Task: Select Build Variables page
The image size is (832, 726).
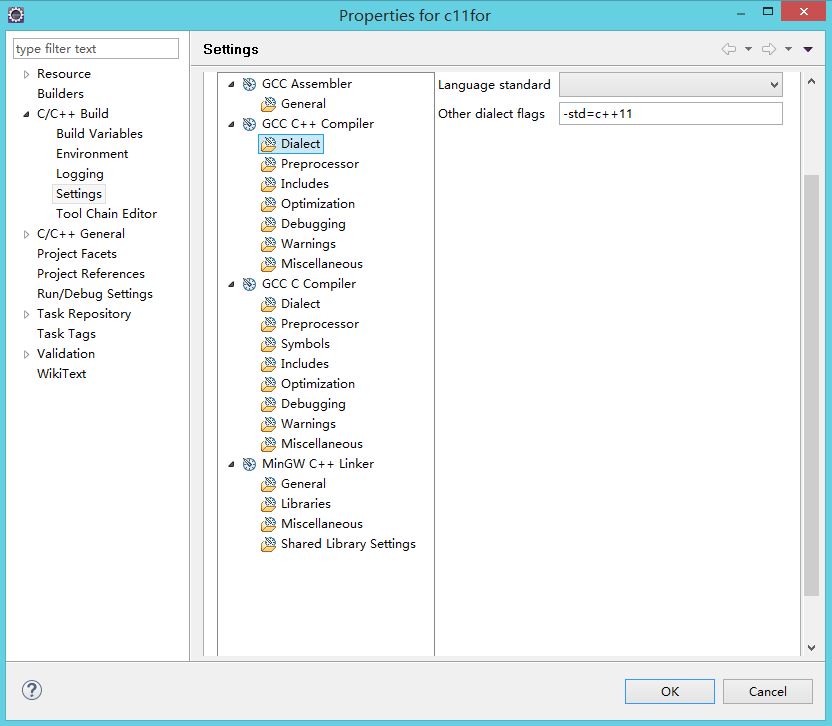Action: click(99, 134)
